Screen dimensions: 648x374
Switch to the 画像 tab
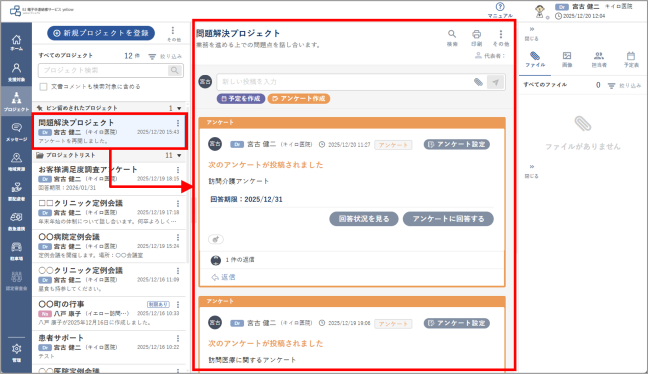pyautogui.click(x=567, y=60)
